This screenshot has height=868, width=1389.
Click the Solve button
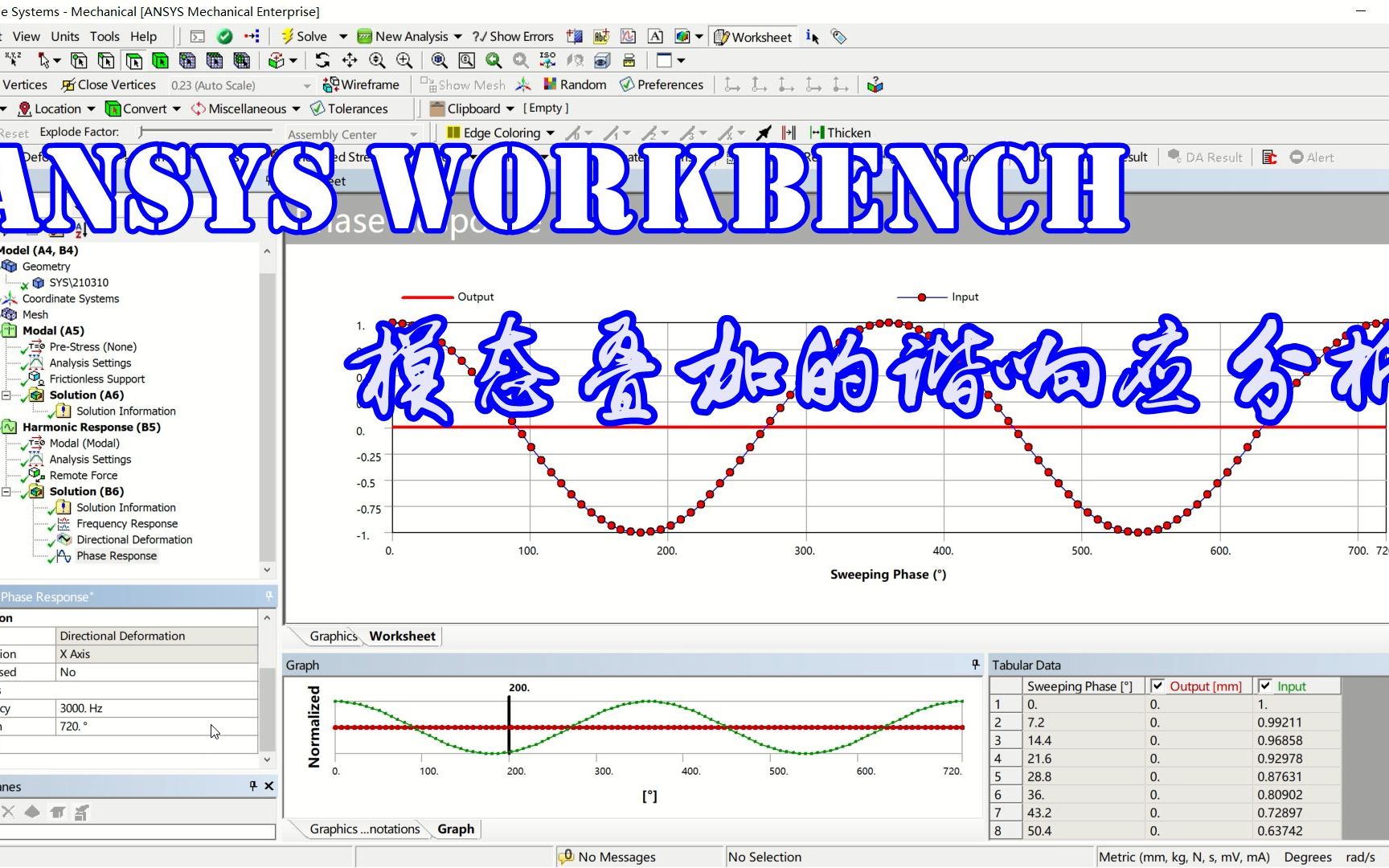(x=304, y=36)
